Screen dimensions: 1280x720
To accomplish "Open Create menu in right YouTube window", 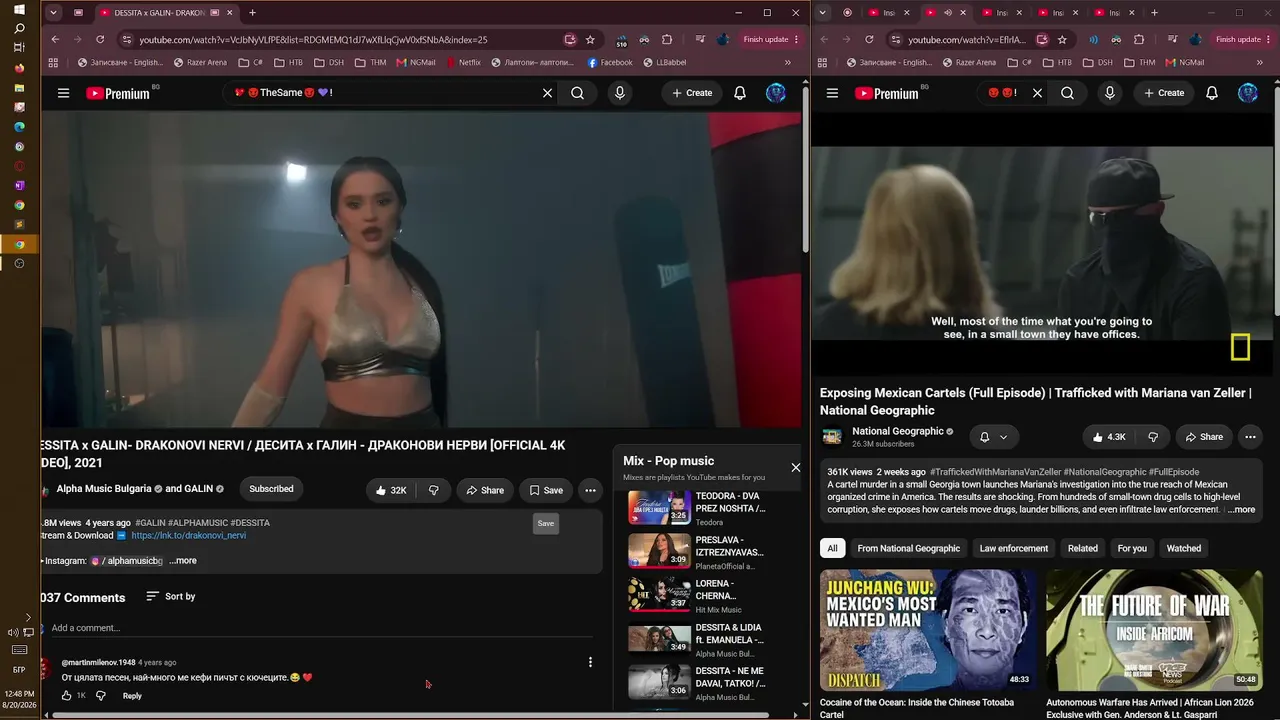I will click(x=1164, y=93).
